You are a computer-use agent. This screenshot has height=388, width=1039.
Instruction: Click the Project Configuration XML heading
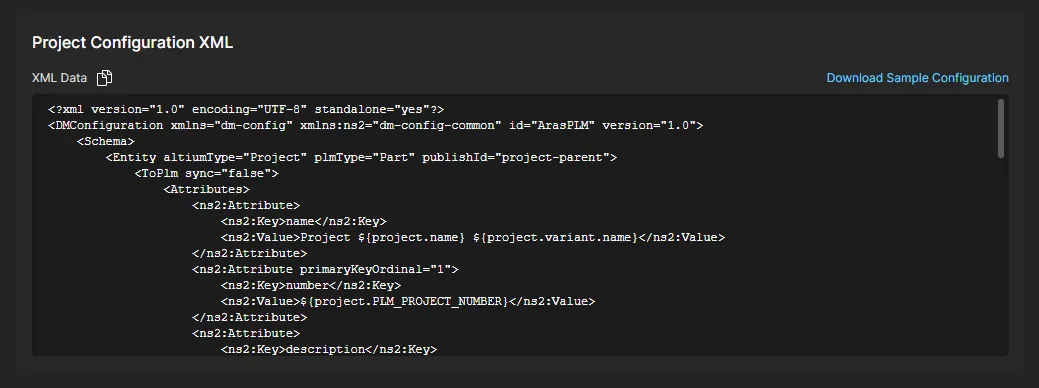133,43
